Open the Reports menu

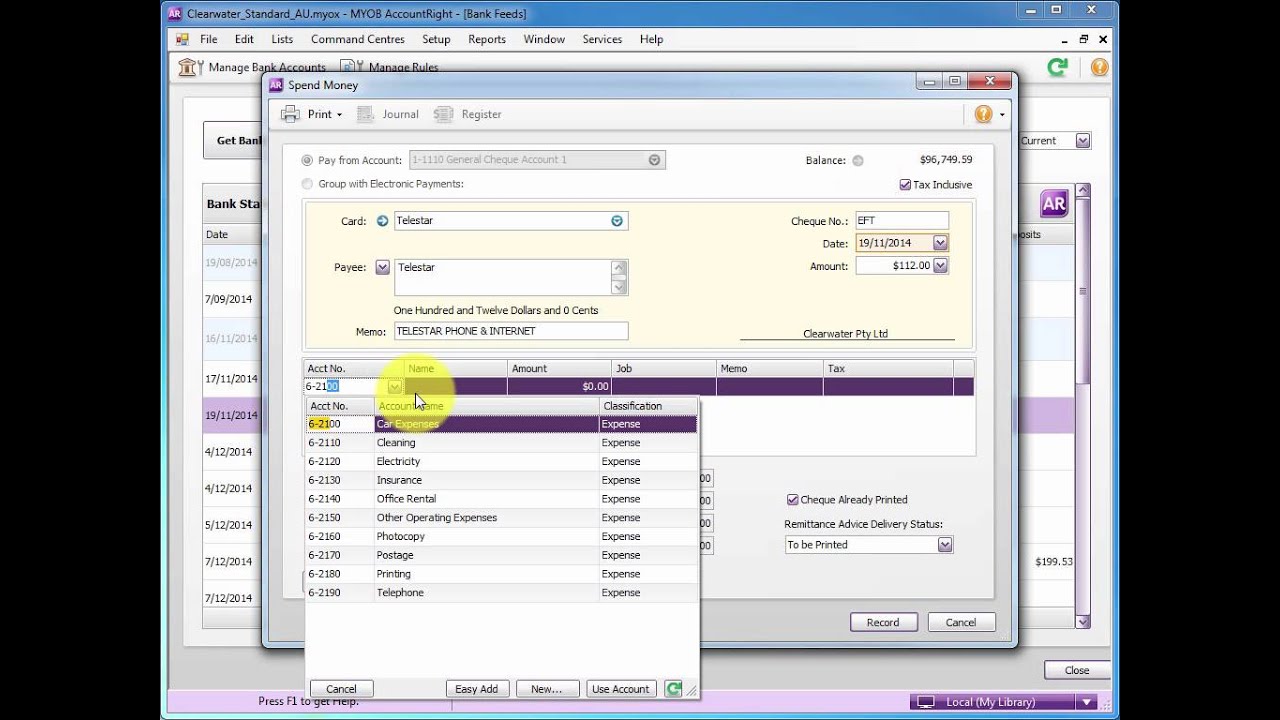click(x=487, y=39)
